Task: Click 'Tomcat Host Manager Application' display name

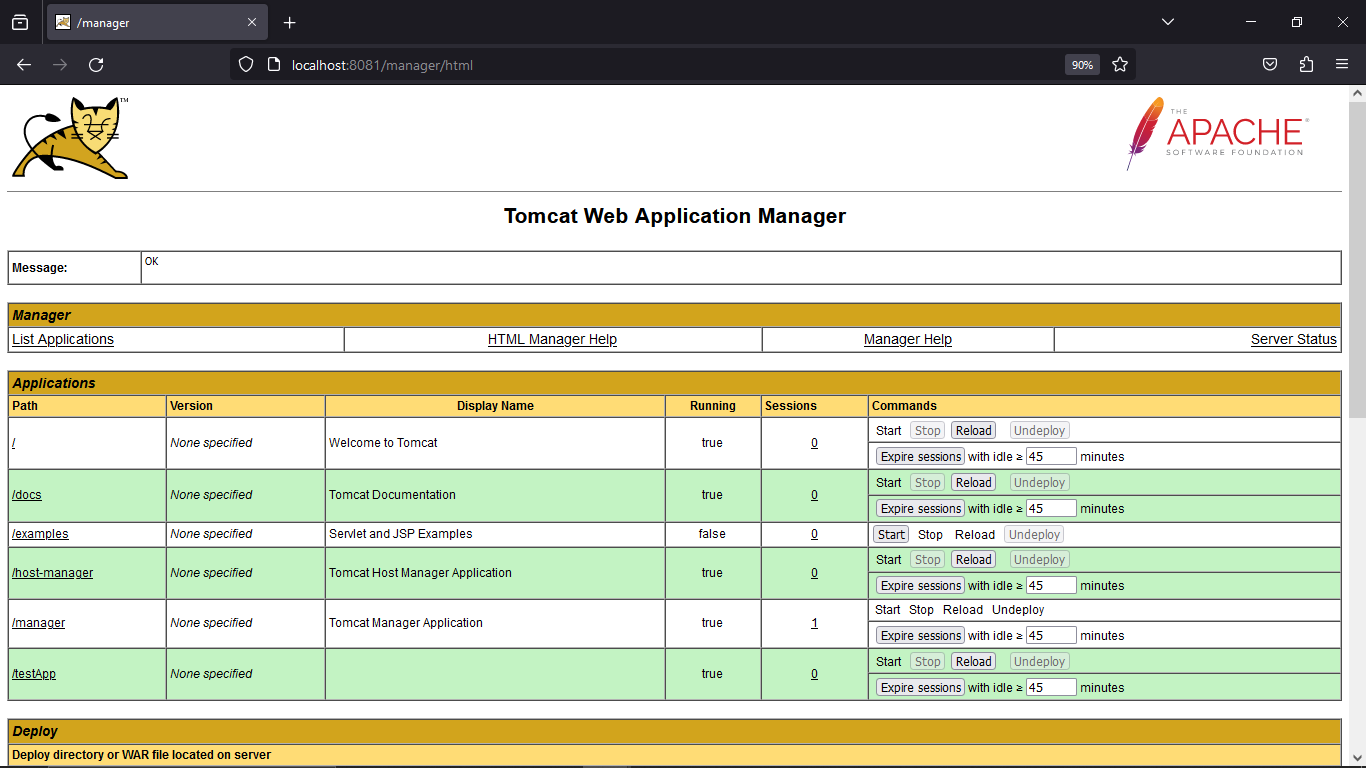Action: [420, 573]
